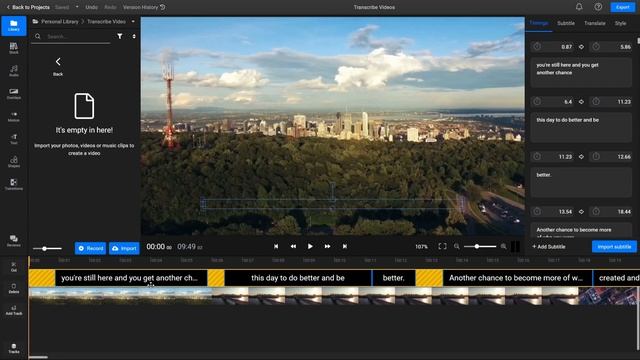Switch to the Style tab
The image size is (640, 360).
[x=620, y=23]
